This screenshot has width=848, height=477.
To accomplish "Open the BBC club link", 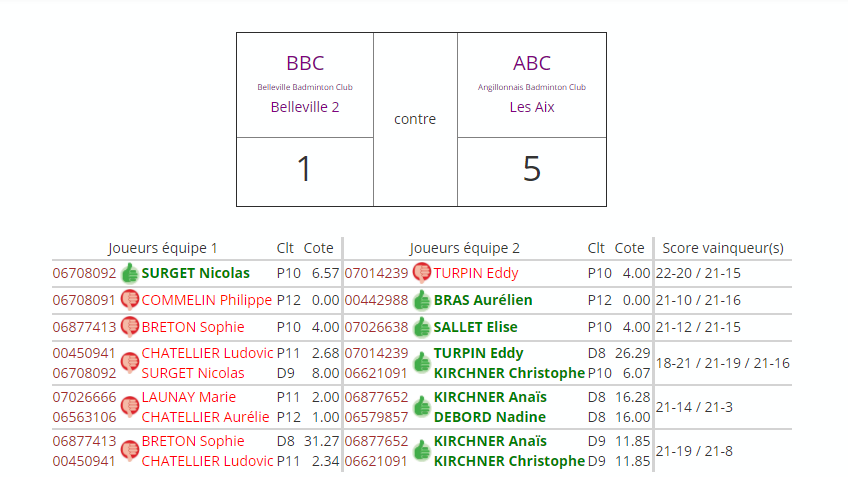I will [305, 64].
